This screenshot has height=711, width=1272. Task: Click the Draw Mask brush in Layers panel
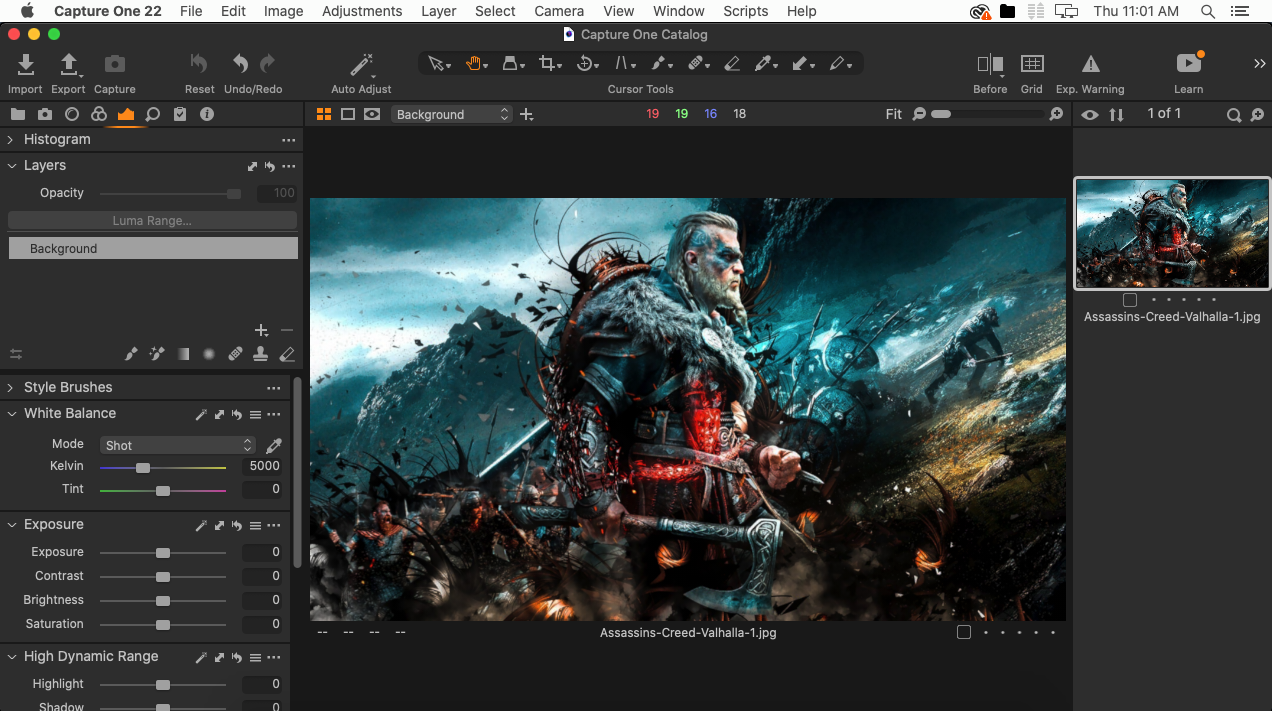pyautogui.click(x=131, y=354)
